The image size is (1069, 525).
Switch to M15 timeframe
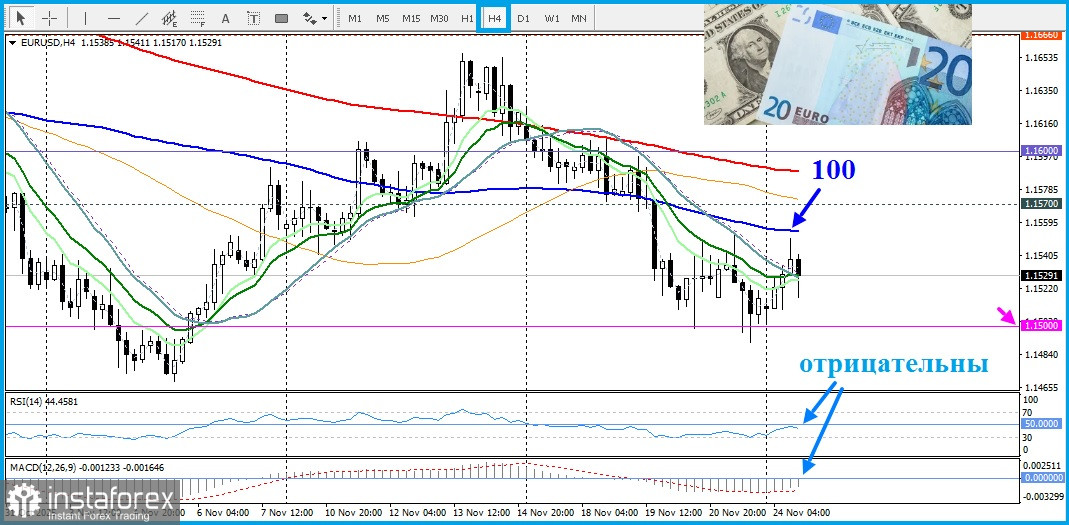(x=411, y=18)
